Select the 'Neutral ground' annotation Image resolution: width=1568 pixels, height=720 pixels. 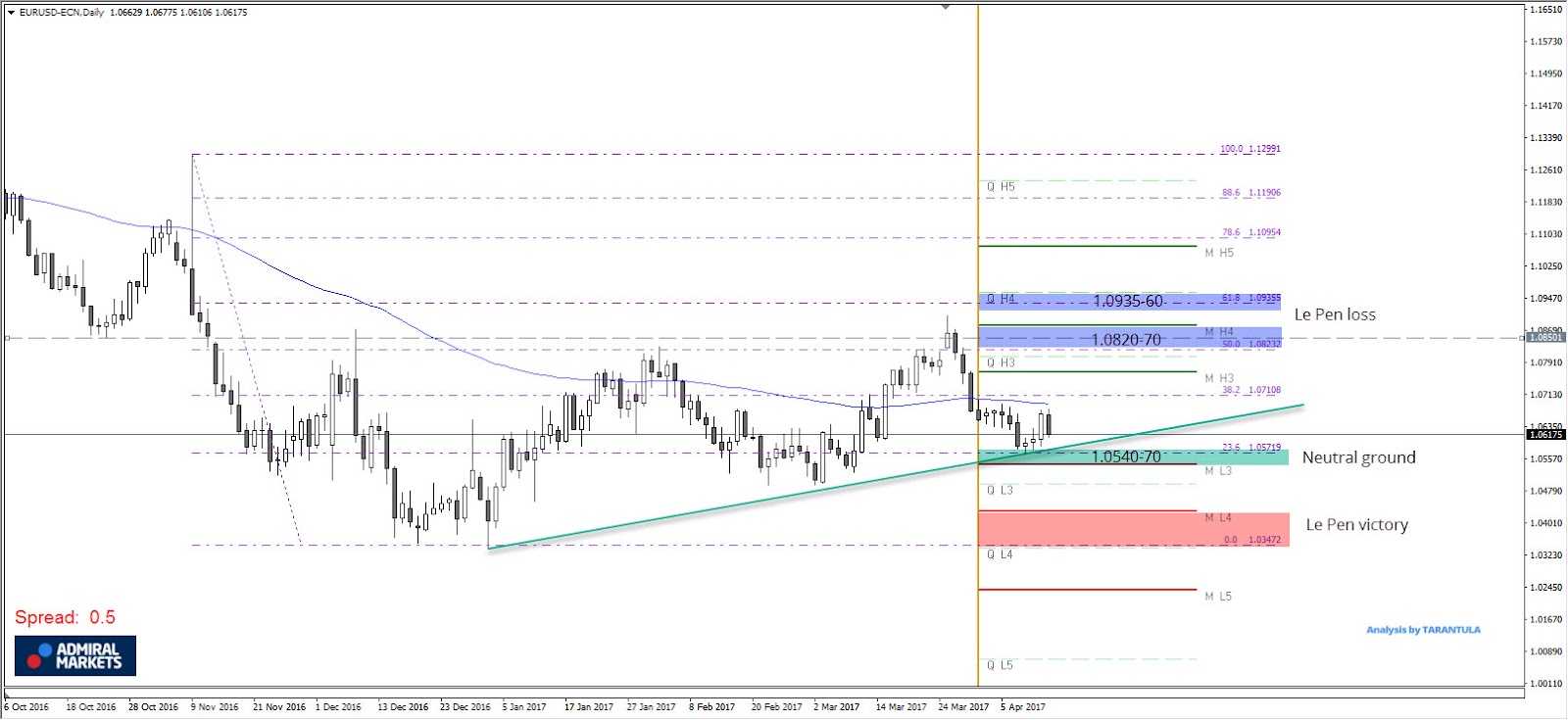[1358, 457]
